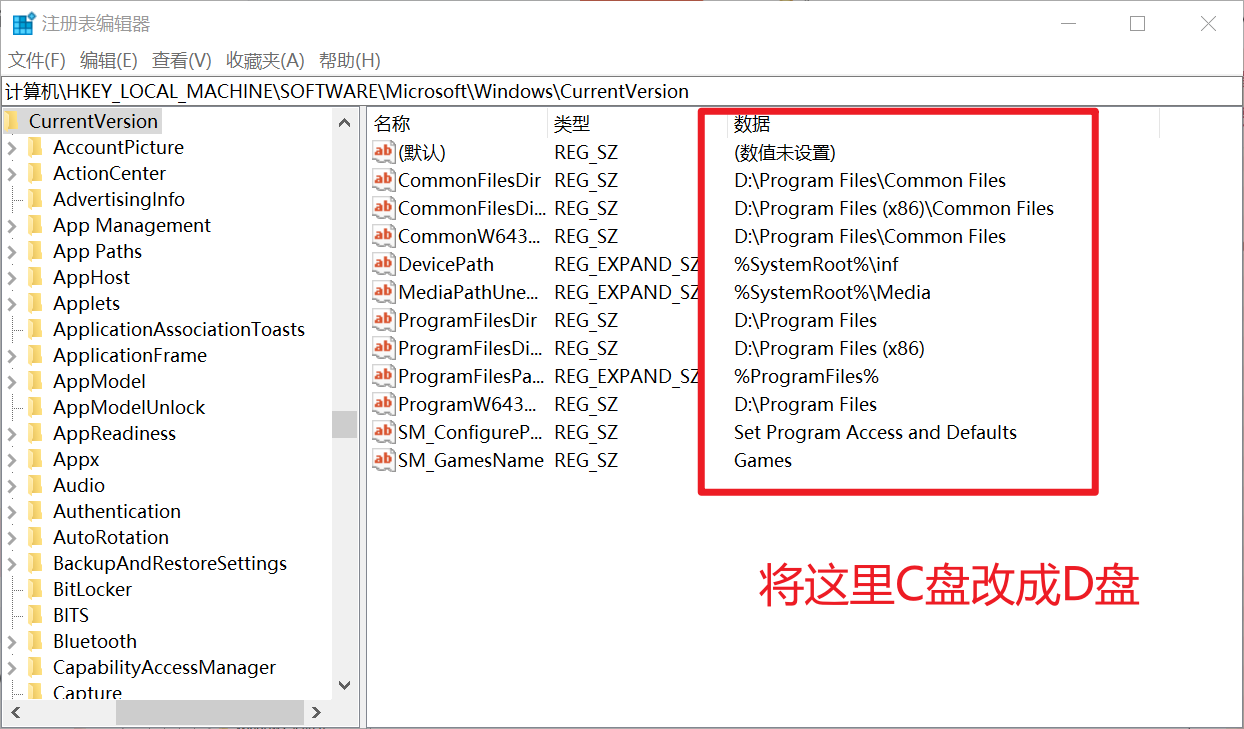1244x729 pixels.
Task: Select the (默认) value's ab string icon
Action: (x=384, y=152)
